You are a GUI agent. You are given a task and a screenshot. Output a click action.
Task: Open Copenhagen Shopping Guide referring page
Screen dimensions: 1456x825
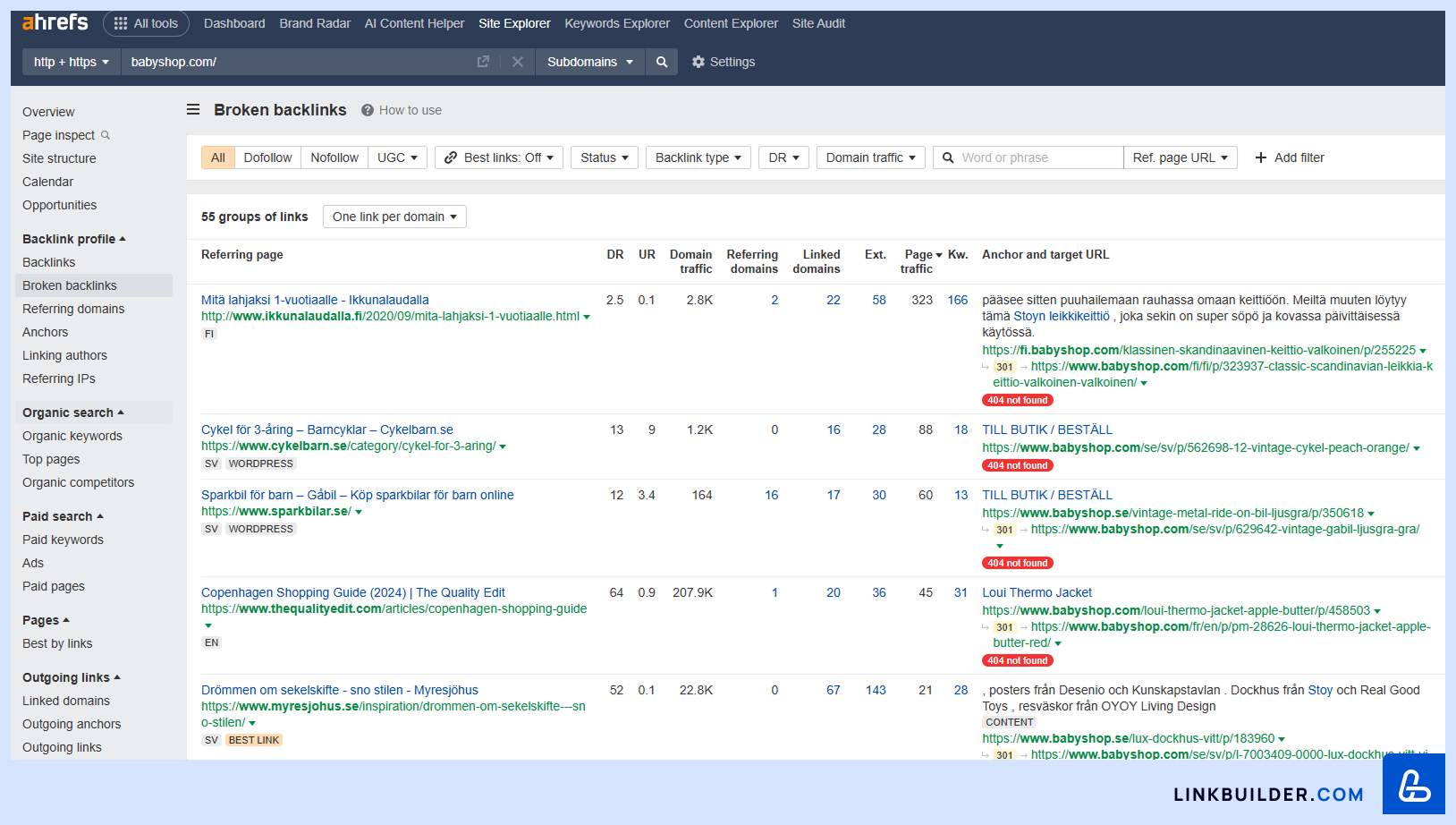tap(353, 592)
